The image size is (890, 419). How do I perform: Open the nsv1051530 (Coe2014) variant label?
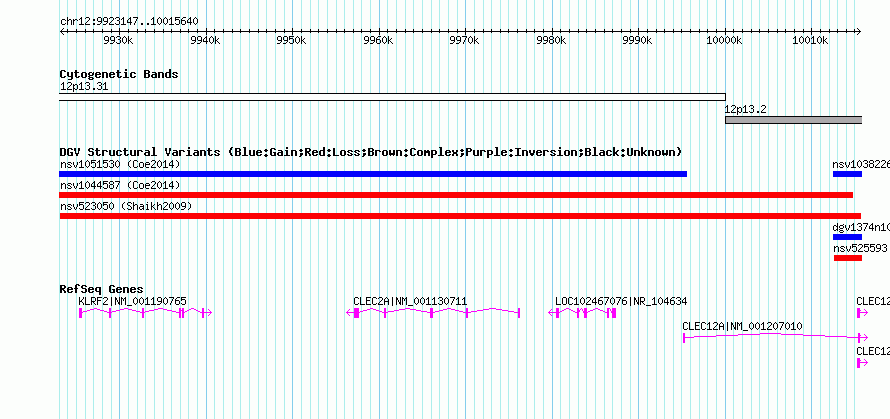click(120, 165)
